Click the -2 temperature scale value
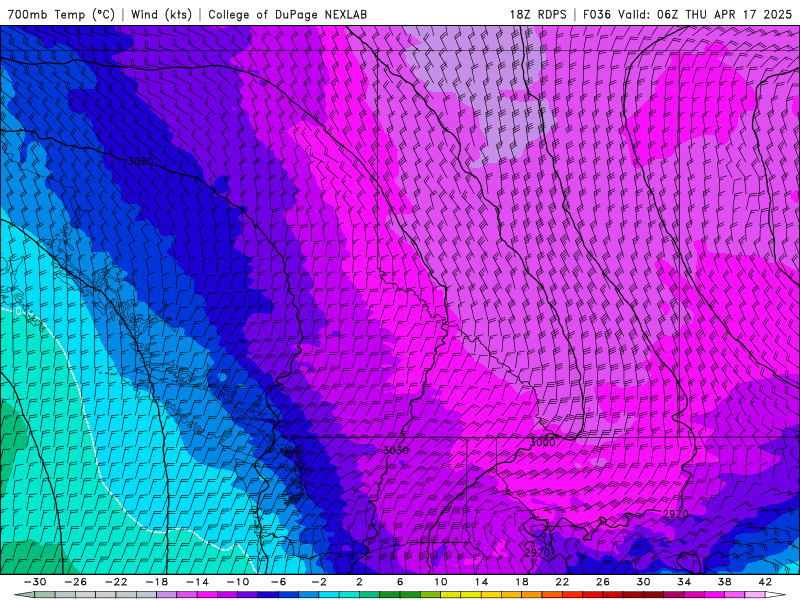Image resolution: width=800 pixels, height=600 pixels. pos(319,582)
